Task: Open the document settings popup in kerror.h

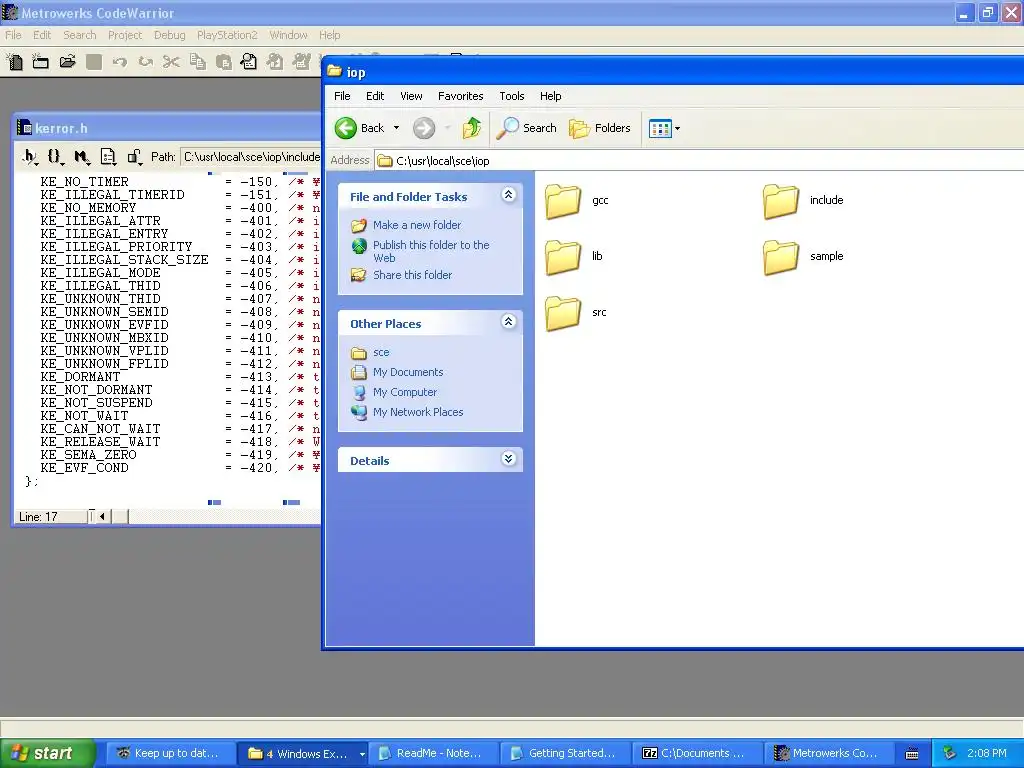Action: click(108, 157)
